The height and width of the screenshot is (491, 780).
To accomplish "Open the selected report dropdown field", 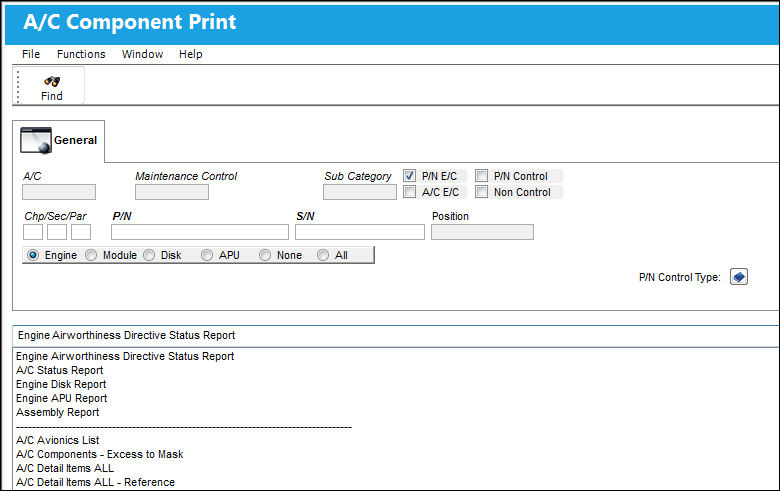I will [x=396, y=336].
